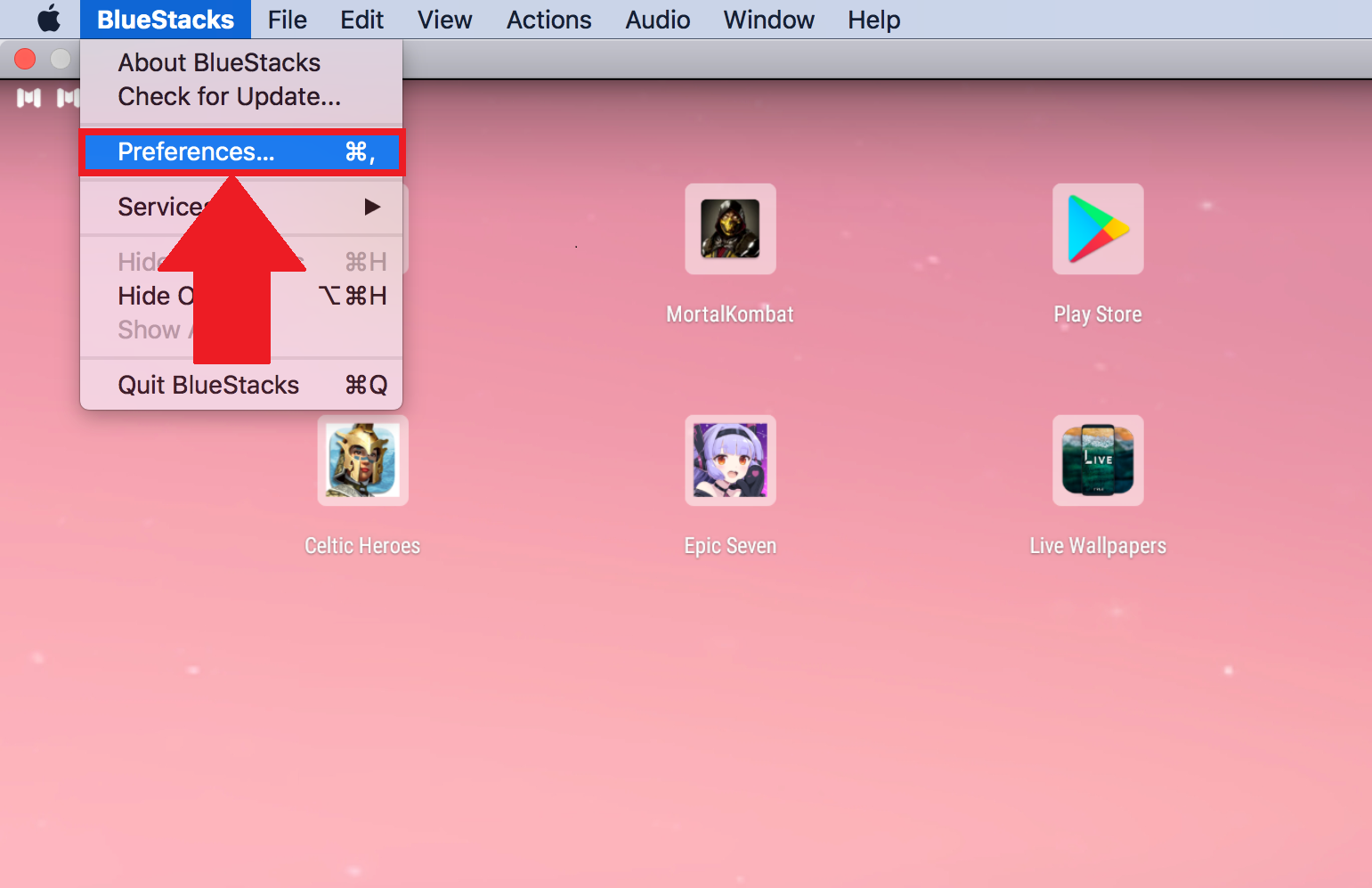
Task: Select About BlueStacks menu item
Action: pos(241,62)
